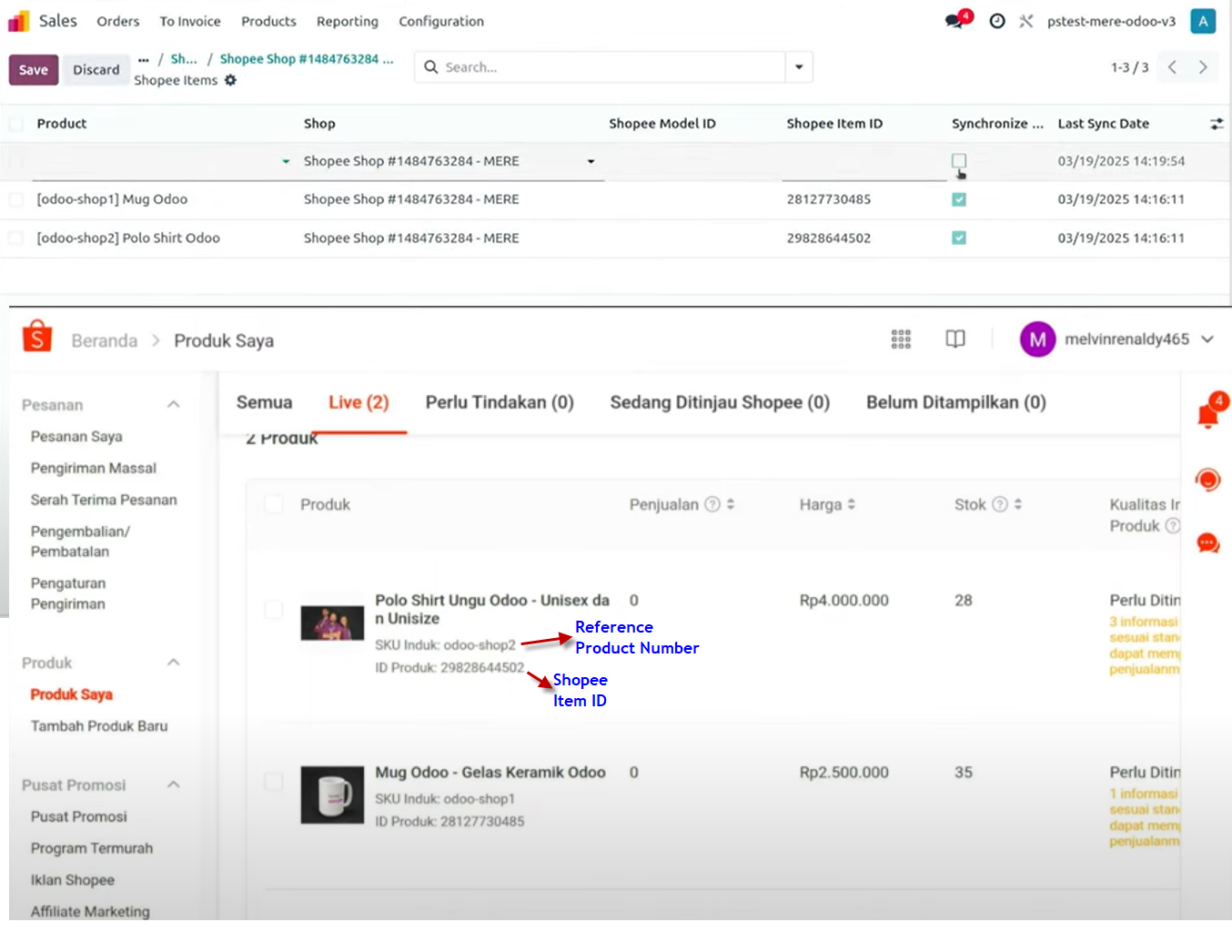1232x952 pixels.
Task: Switch to the Perlu Tindakan (0) tab
Action: pos(500,402)
